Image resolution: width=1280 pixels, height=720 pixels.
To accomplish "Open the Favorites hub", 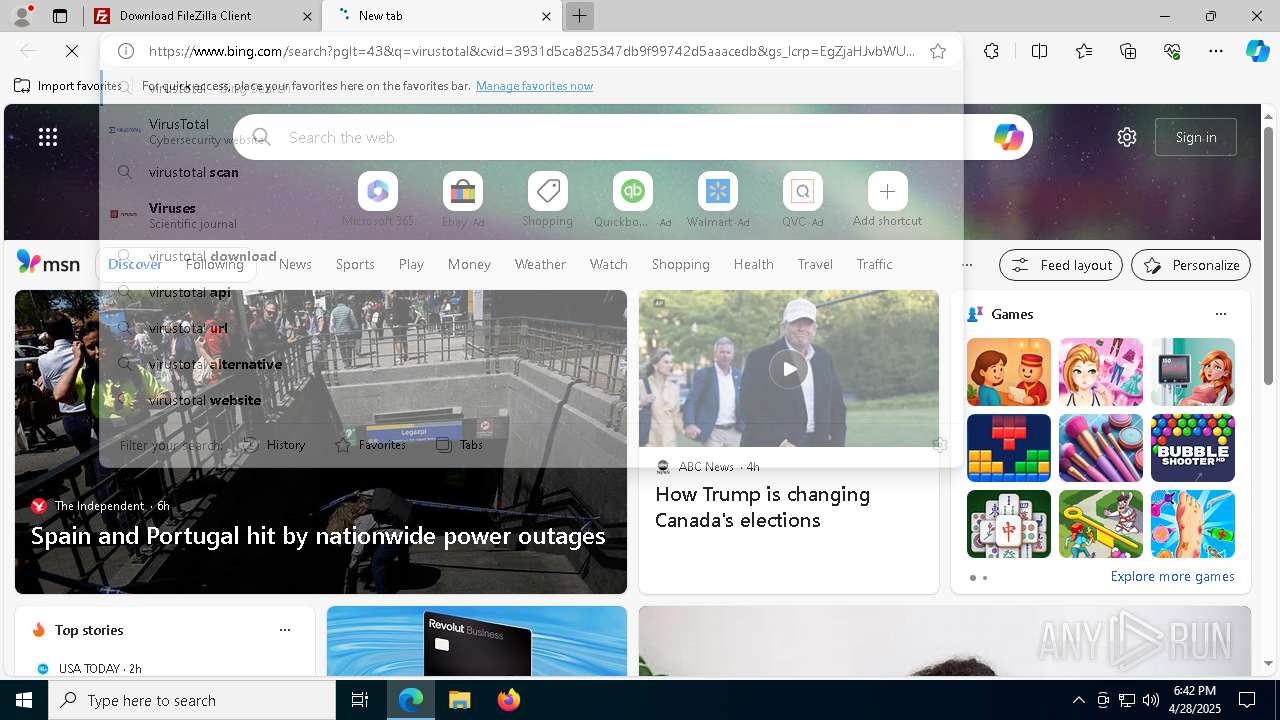I will (x=1084, y=51).
